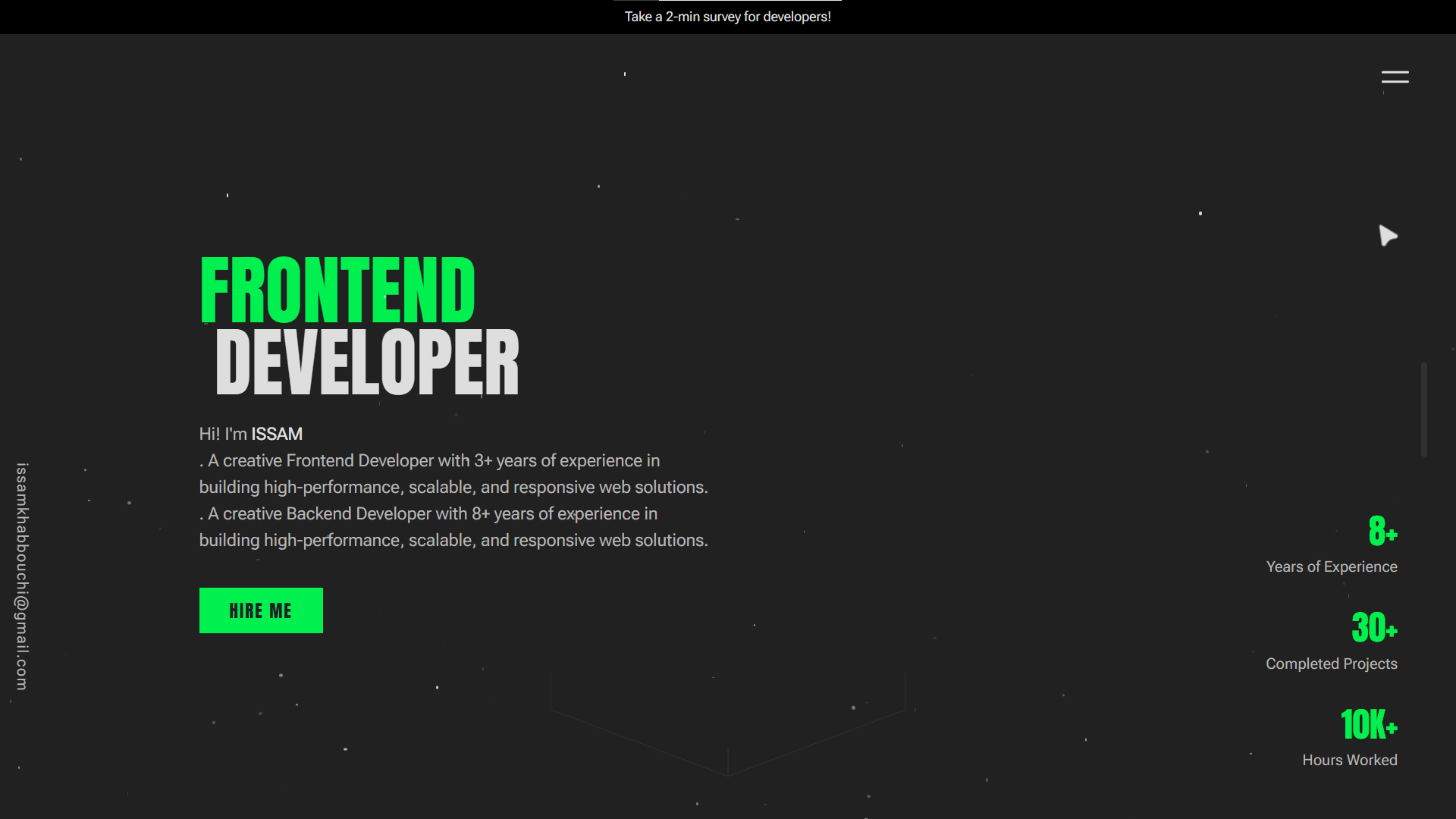Click the Hours Worked label

click(x=1349, y=760)
